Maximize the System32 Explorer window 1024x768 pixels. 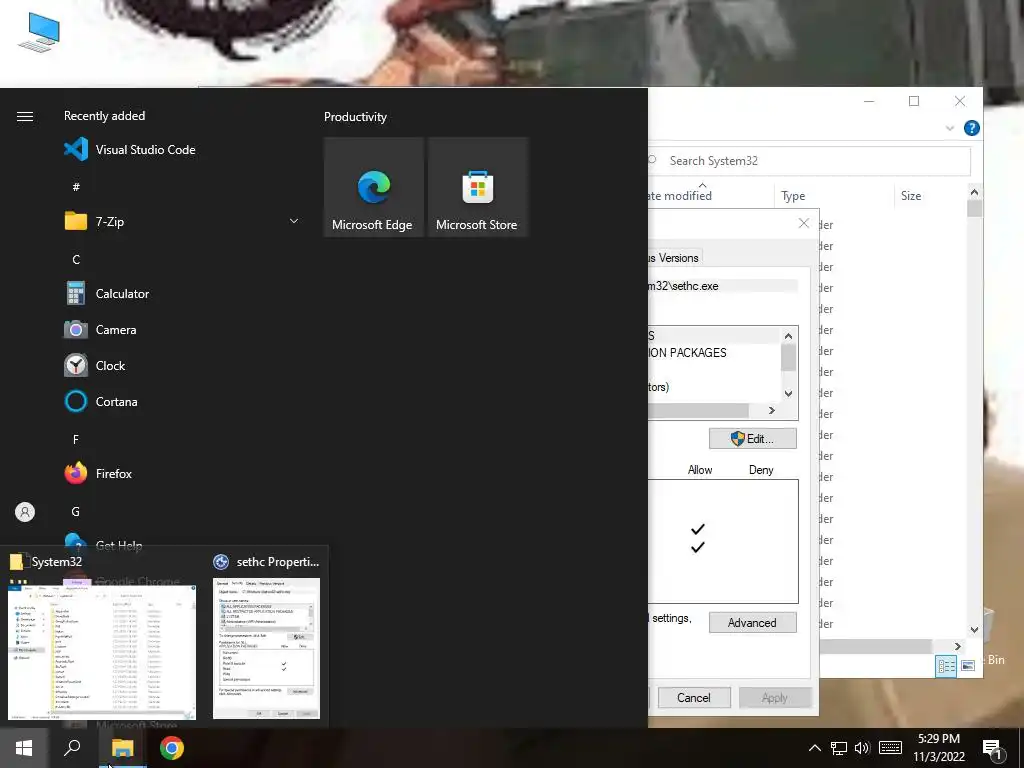pos(914,101)
